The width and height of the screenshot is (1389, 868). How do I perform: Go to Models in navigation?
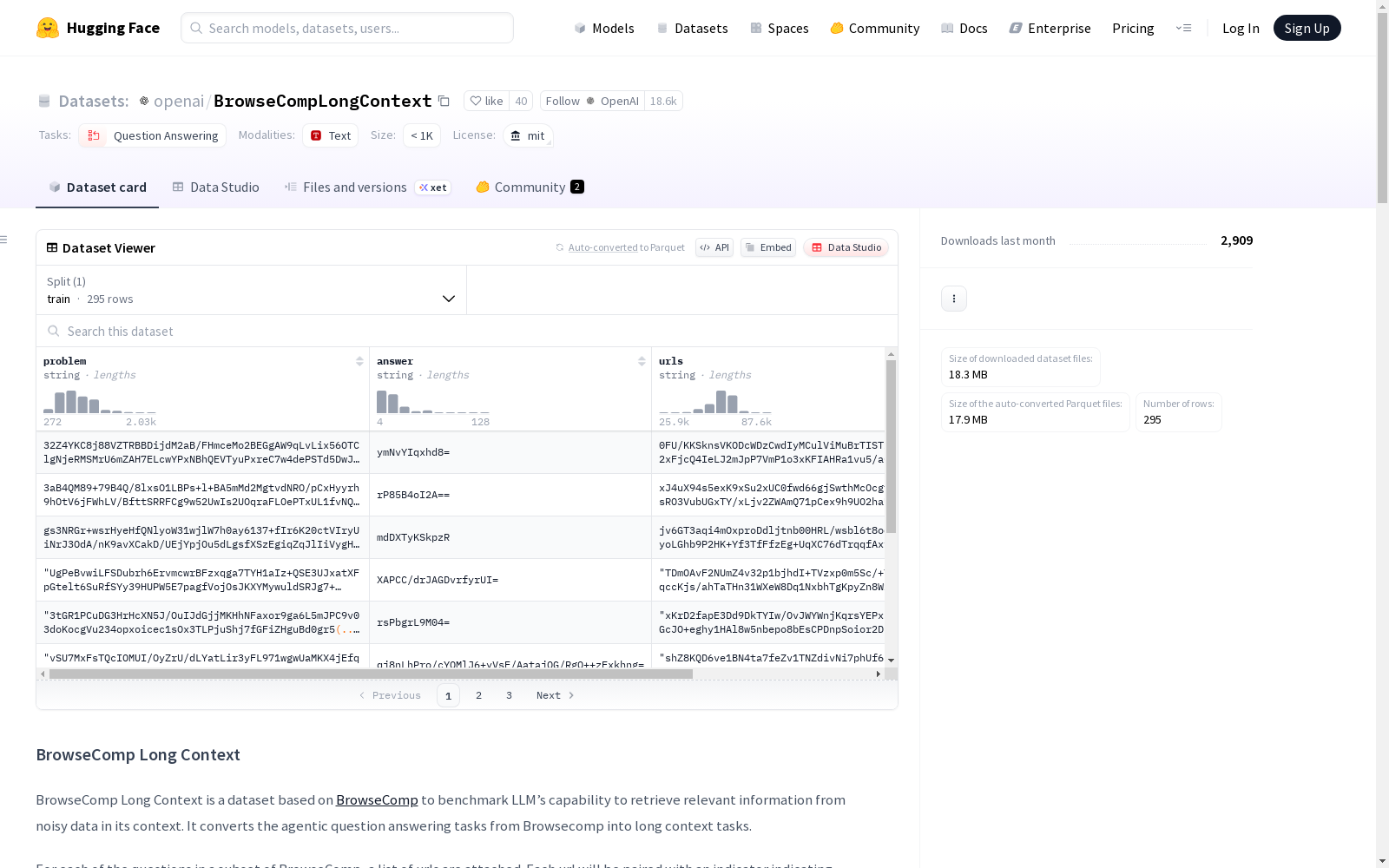[x=604, y=28]
